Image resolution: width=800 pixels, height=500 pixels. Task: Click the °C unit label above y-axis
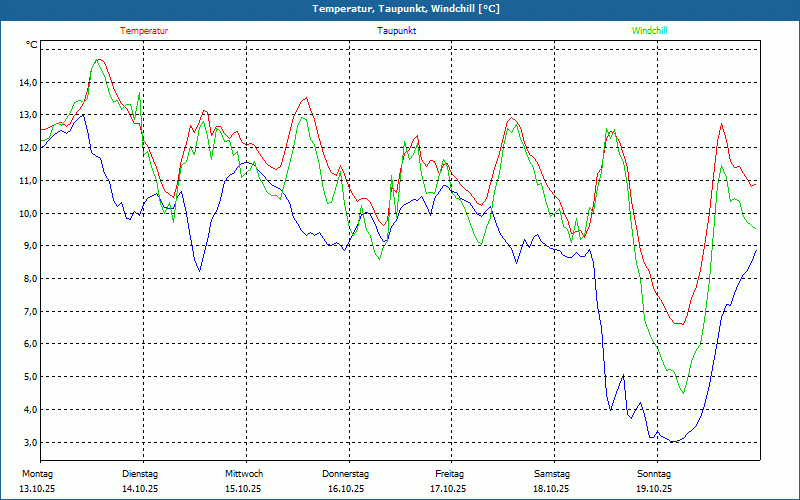pos(32,45)
